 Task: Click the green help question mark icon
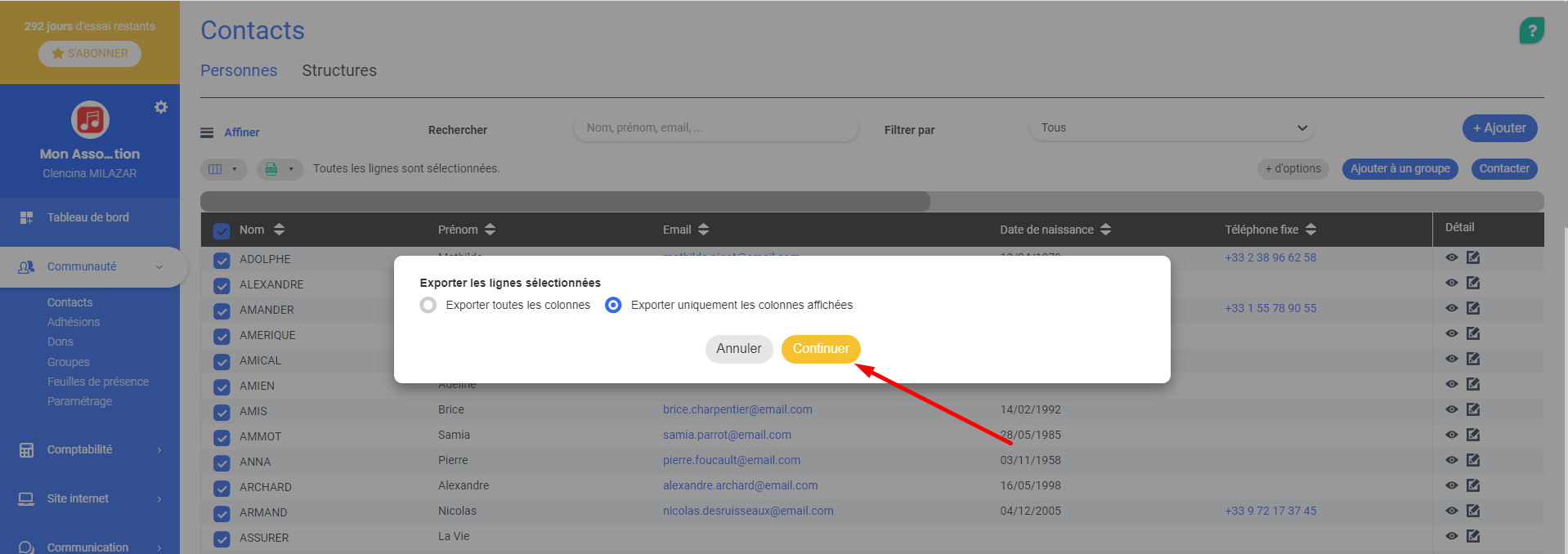point(1531,31)
